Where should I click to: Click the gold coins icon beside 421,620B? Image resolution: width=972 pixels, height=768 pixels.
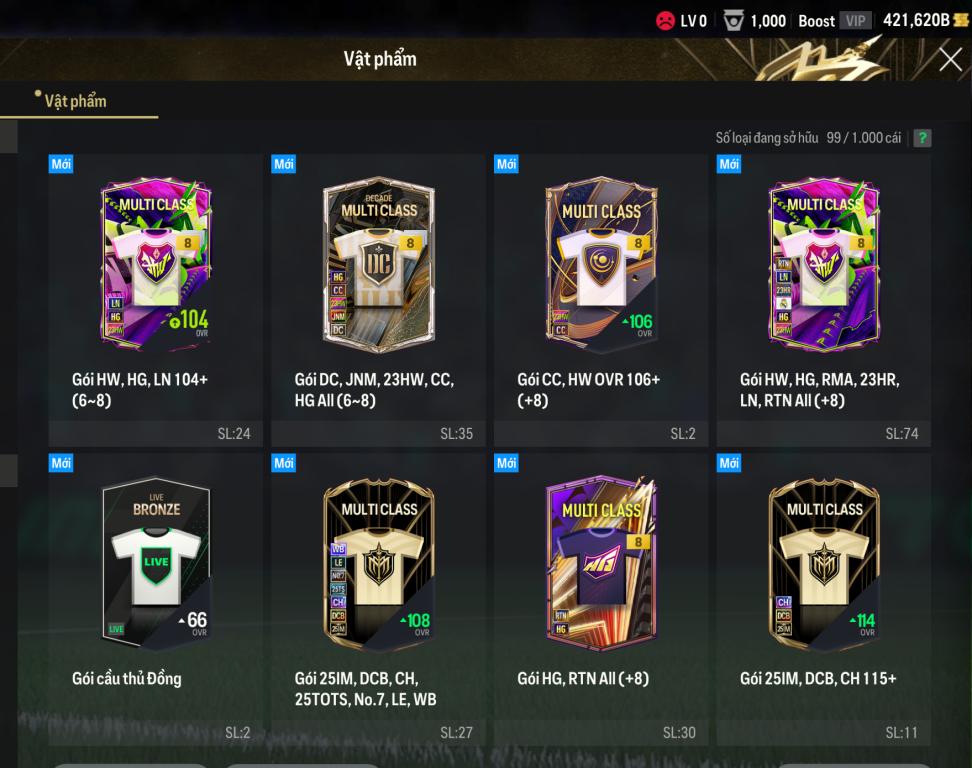(x=960, y=20)
